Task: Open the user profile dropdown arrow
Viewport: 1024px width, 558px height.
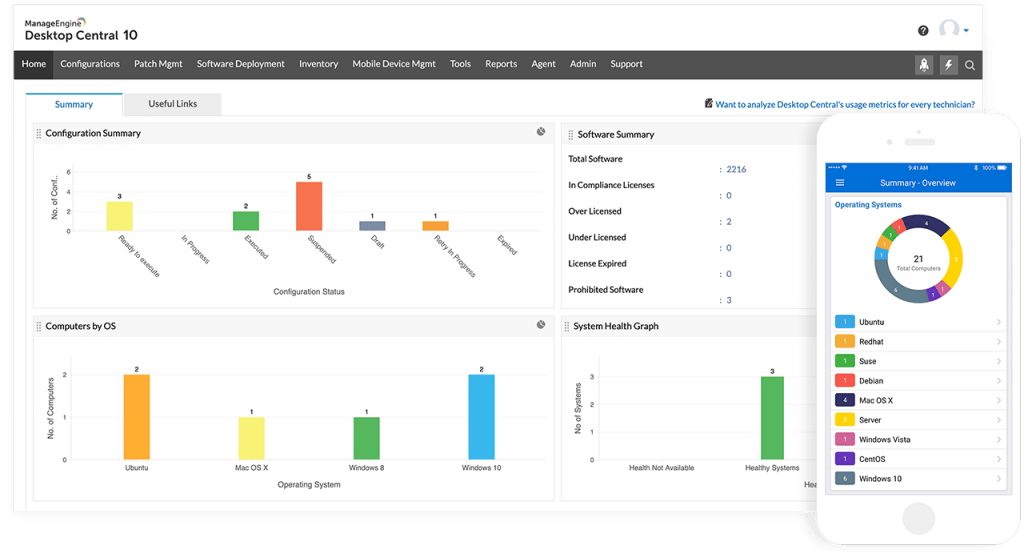Action: 966,31
